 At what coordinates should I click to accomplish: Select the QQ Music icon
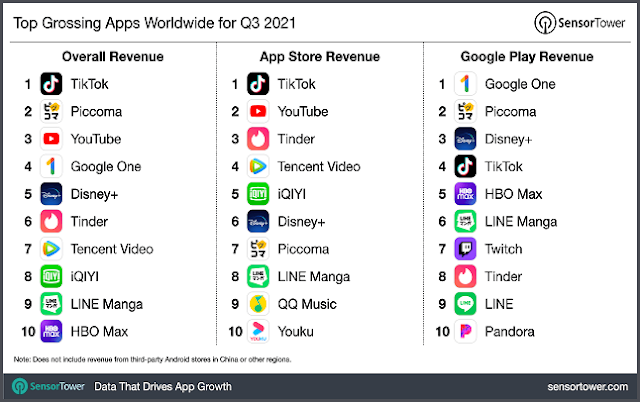[x=258, y=304]
